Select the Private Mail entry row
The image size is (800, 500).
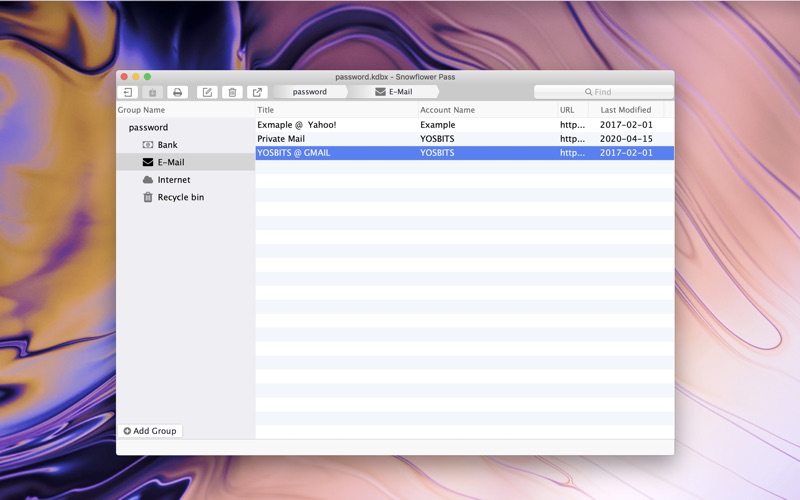[x=464, y=139]
